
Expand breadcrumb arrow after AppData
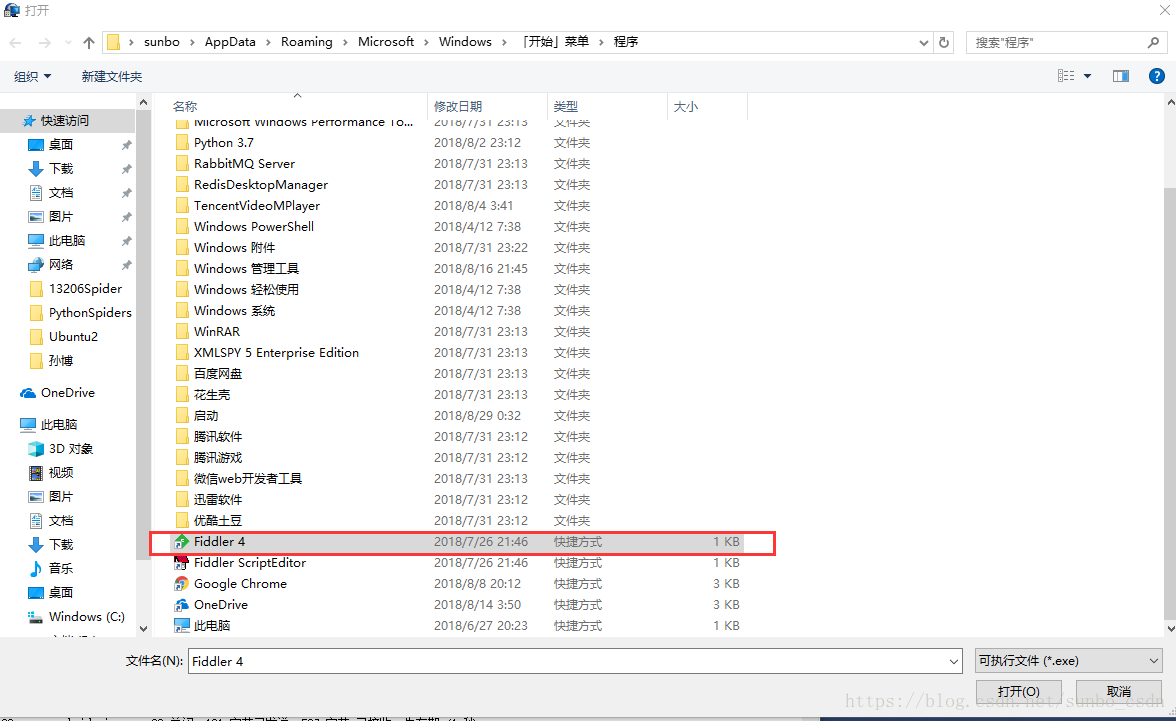(x=268, y=43)
